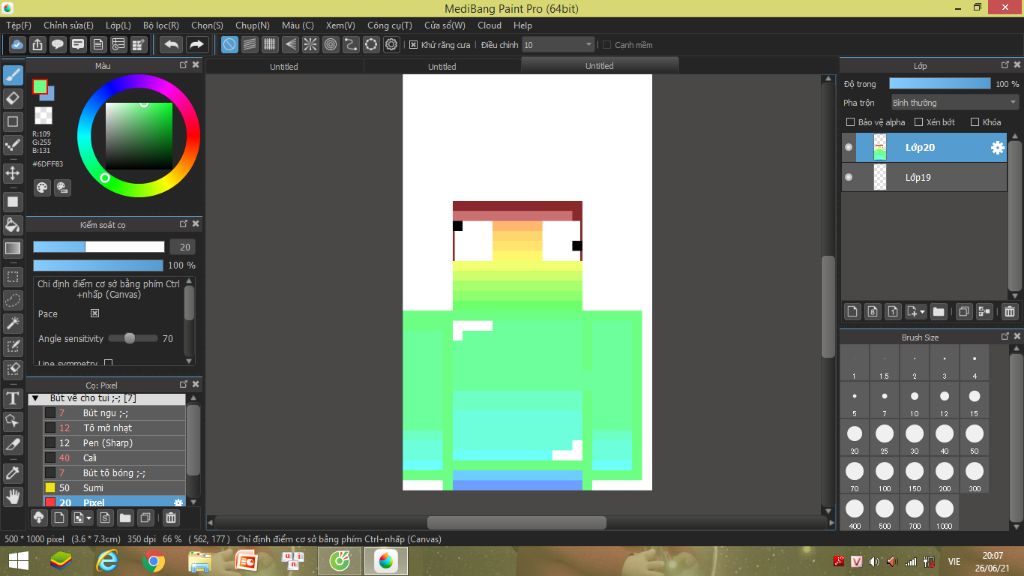Select the Eraser tool

click(x=13, y=99)
